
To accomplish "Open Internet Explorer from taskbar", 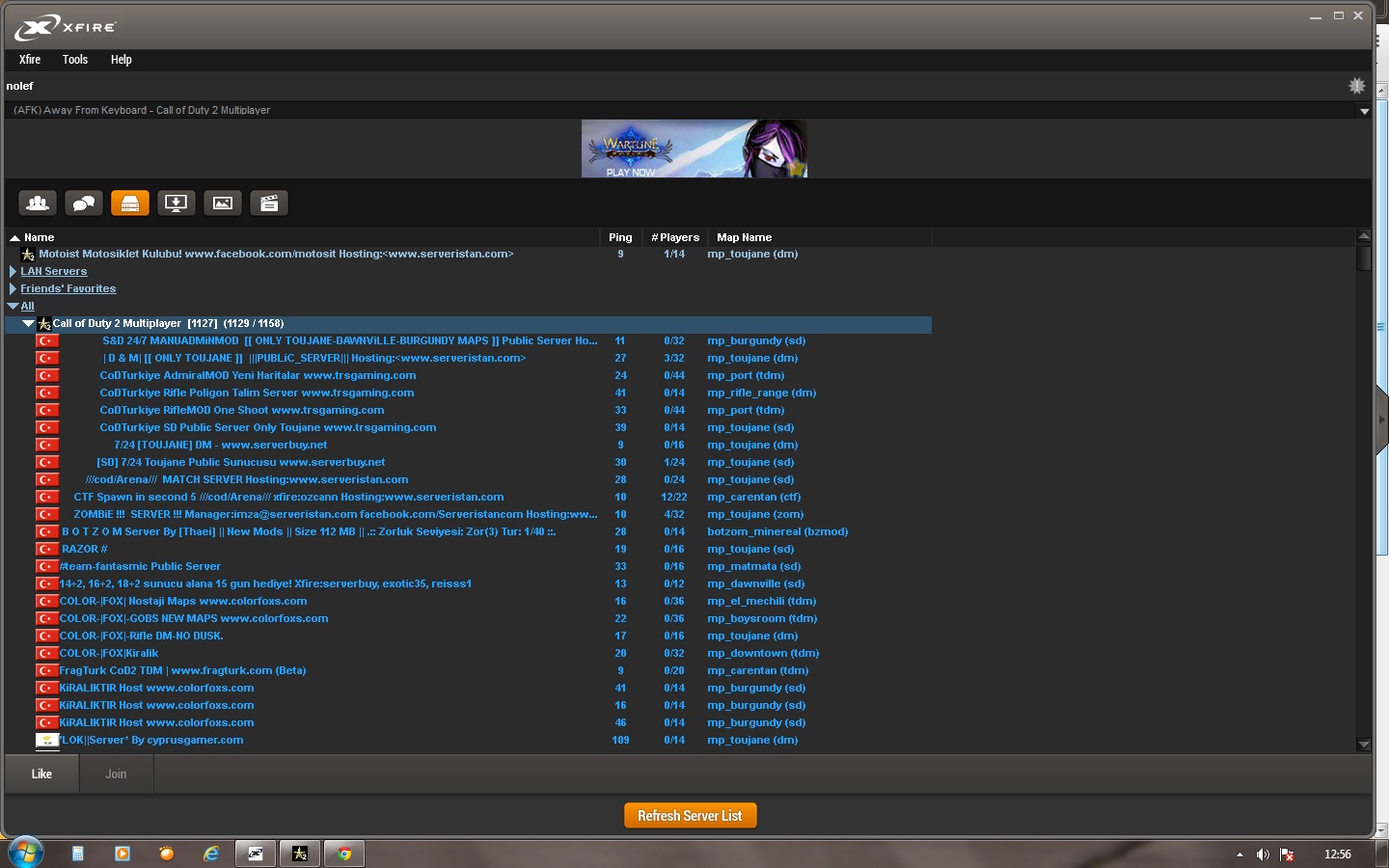I will 211,854.
